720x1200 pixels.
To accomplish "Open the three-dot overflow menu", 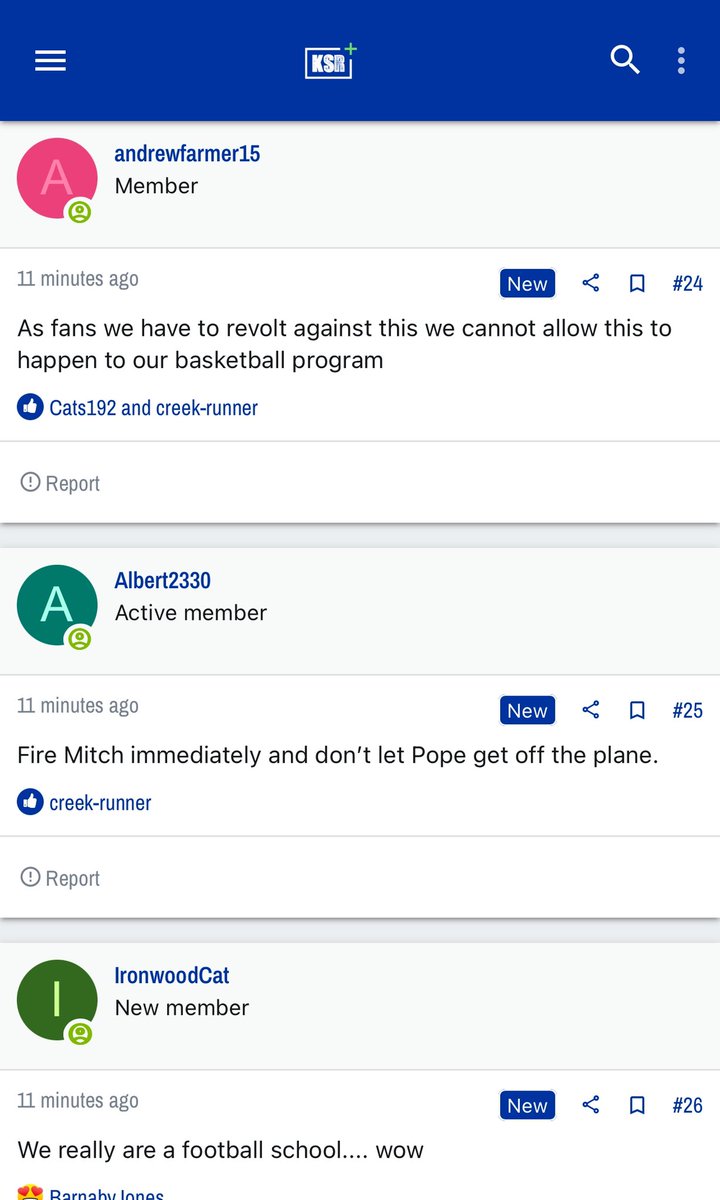I will point(681,60).
